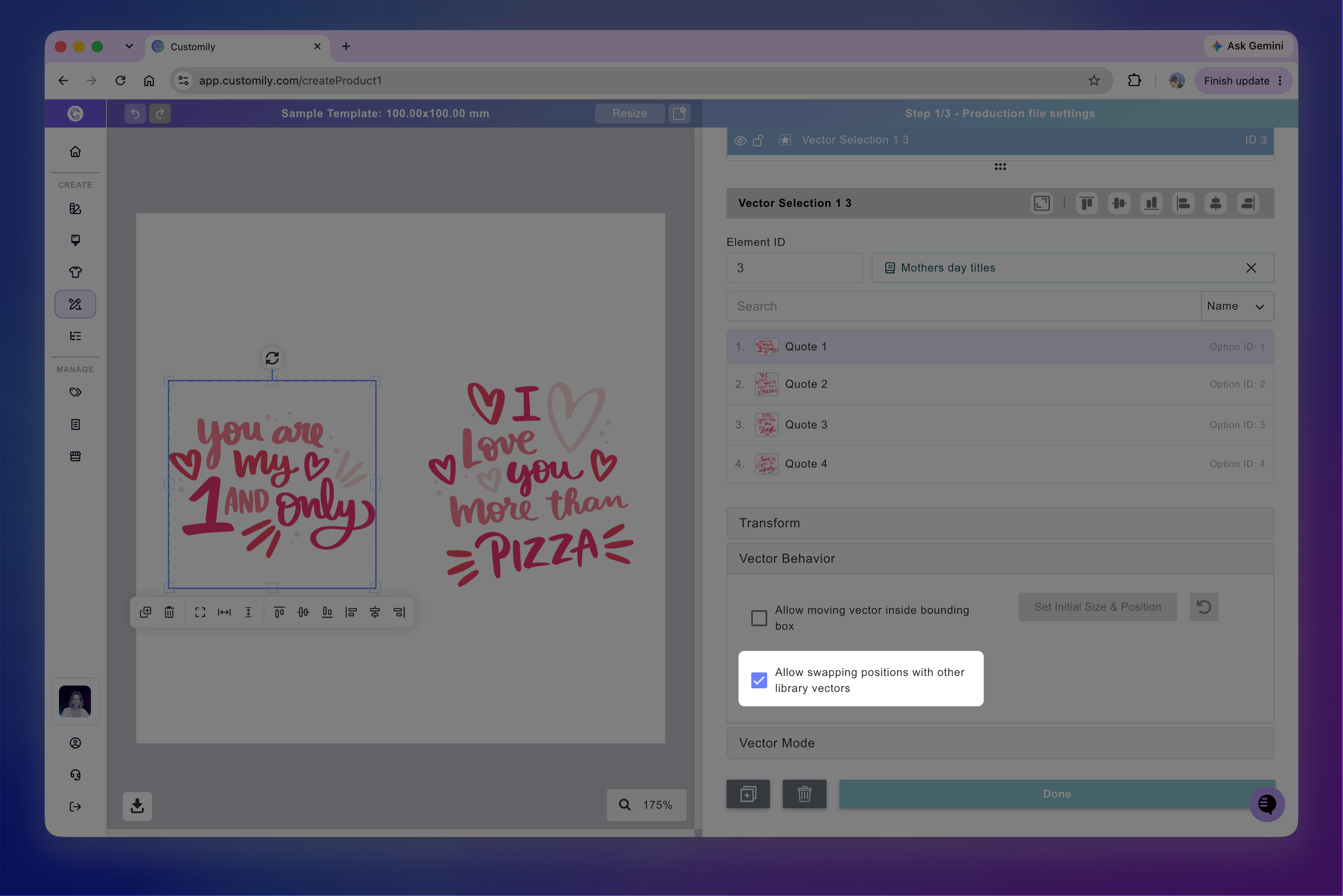1343x896 pixels.
Task: Delete the vector using the floating toolbar trash
Action: [x=169, y=612]
